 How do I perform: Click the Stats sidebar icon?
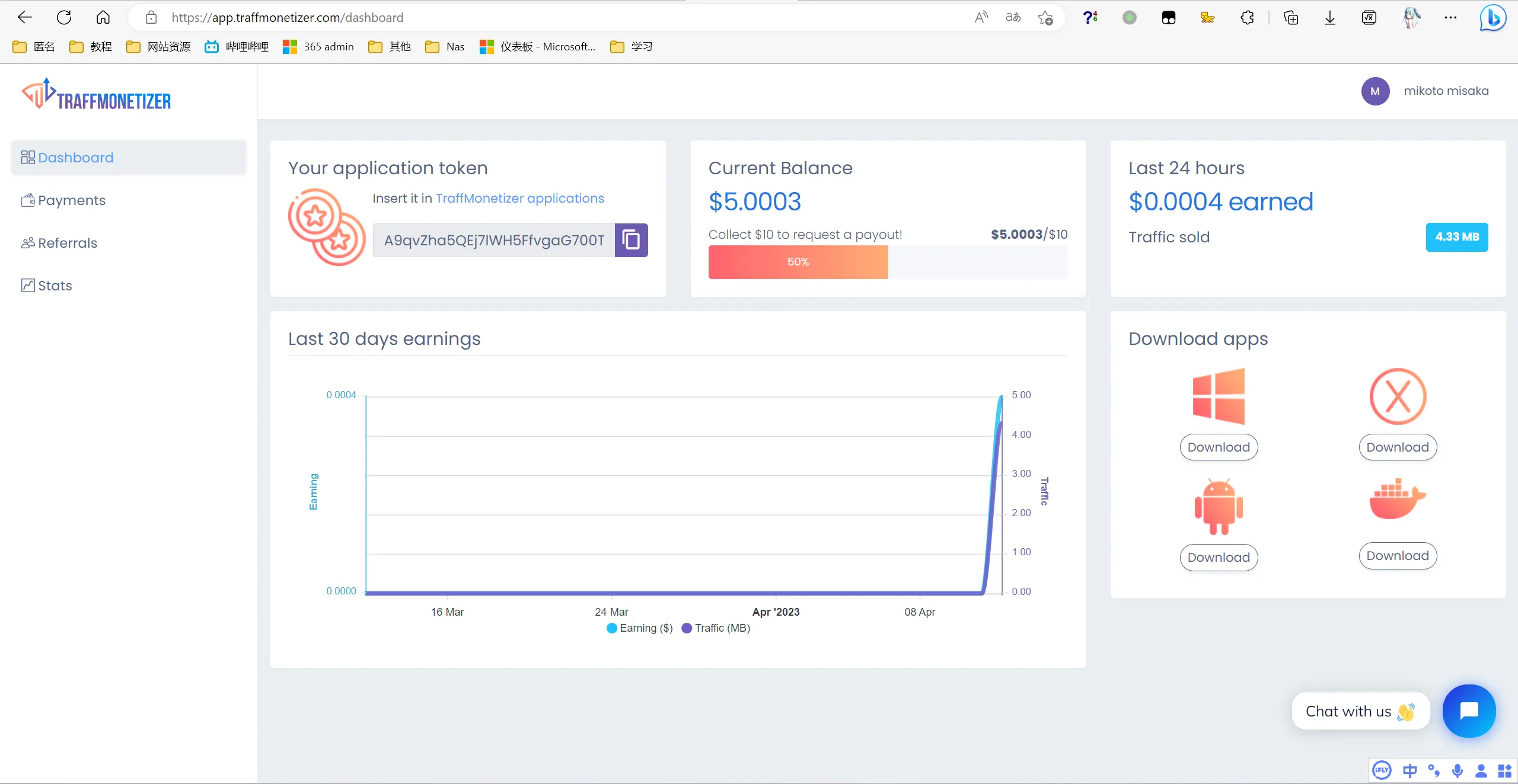pos(28,285)
